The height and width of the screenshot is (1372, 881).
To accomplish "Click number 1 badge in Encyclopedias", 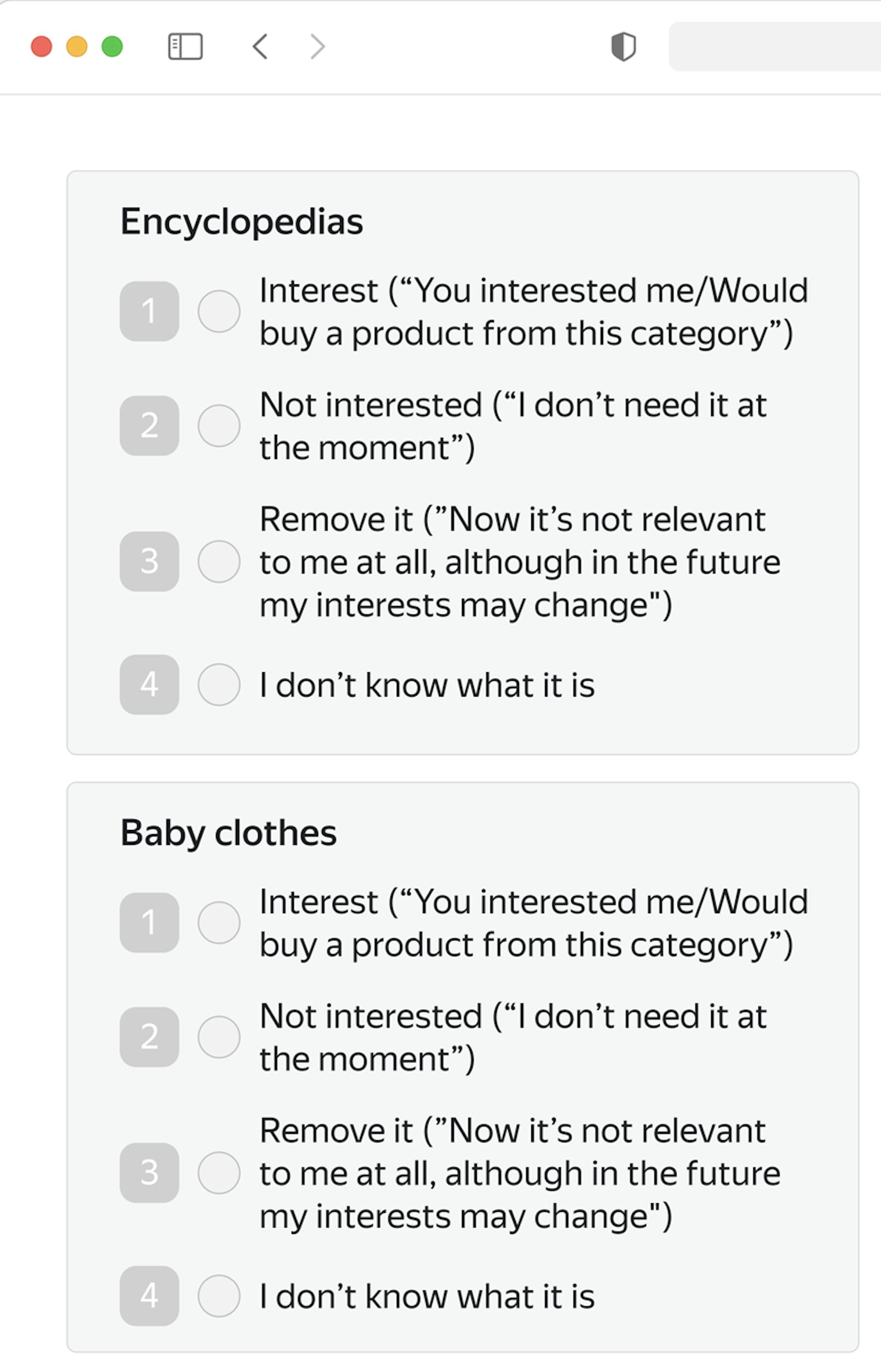I will click(x=149, y=311).
